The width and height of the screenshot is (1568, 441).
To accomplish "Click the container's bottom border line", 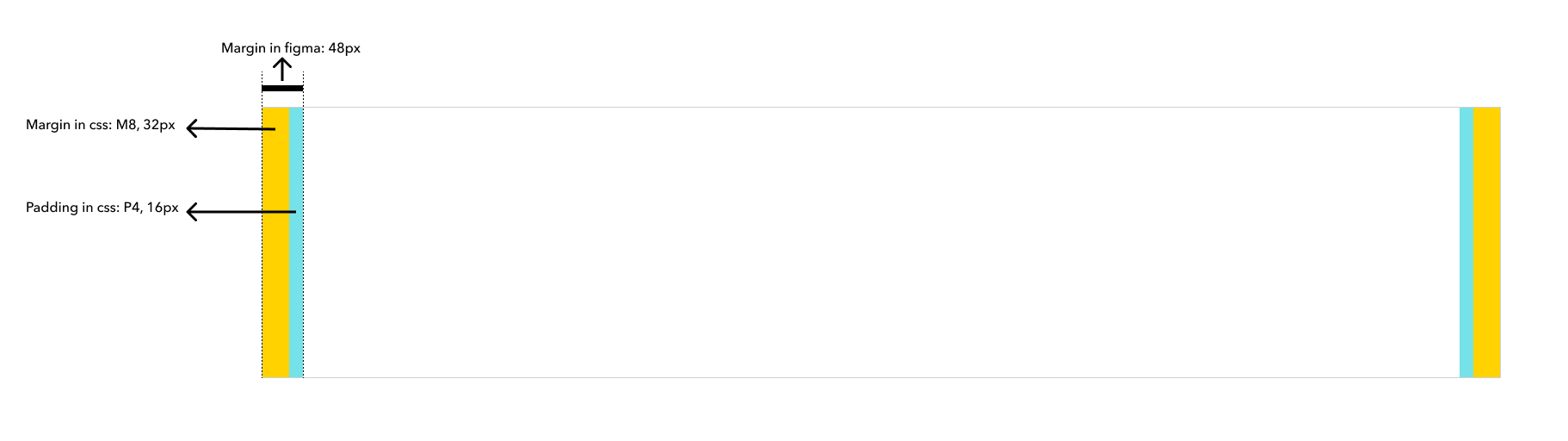I will [x=881, y=377].
